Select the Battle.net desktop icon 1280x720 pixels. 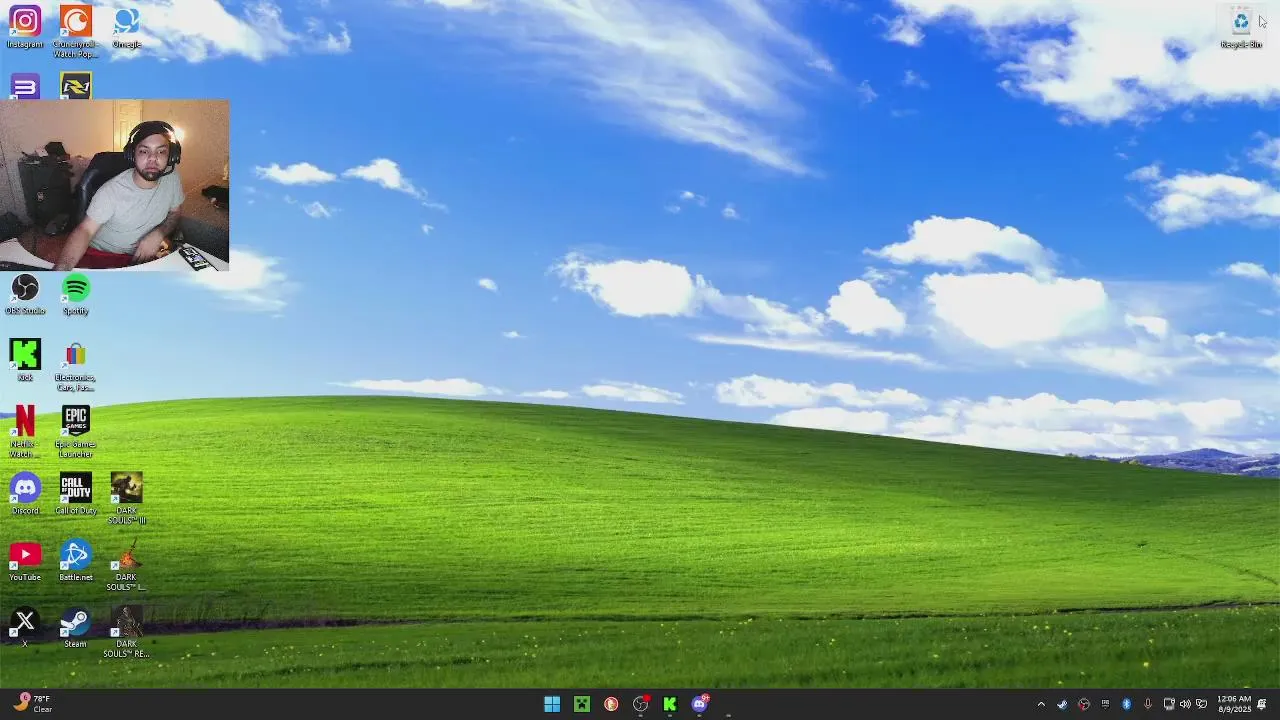click(75, 561)
